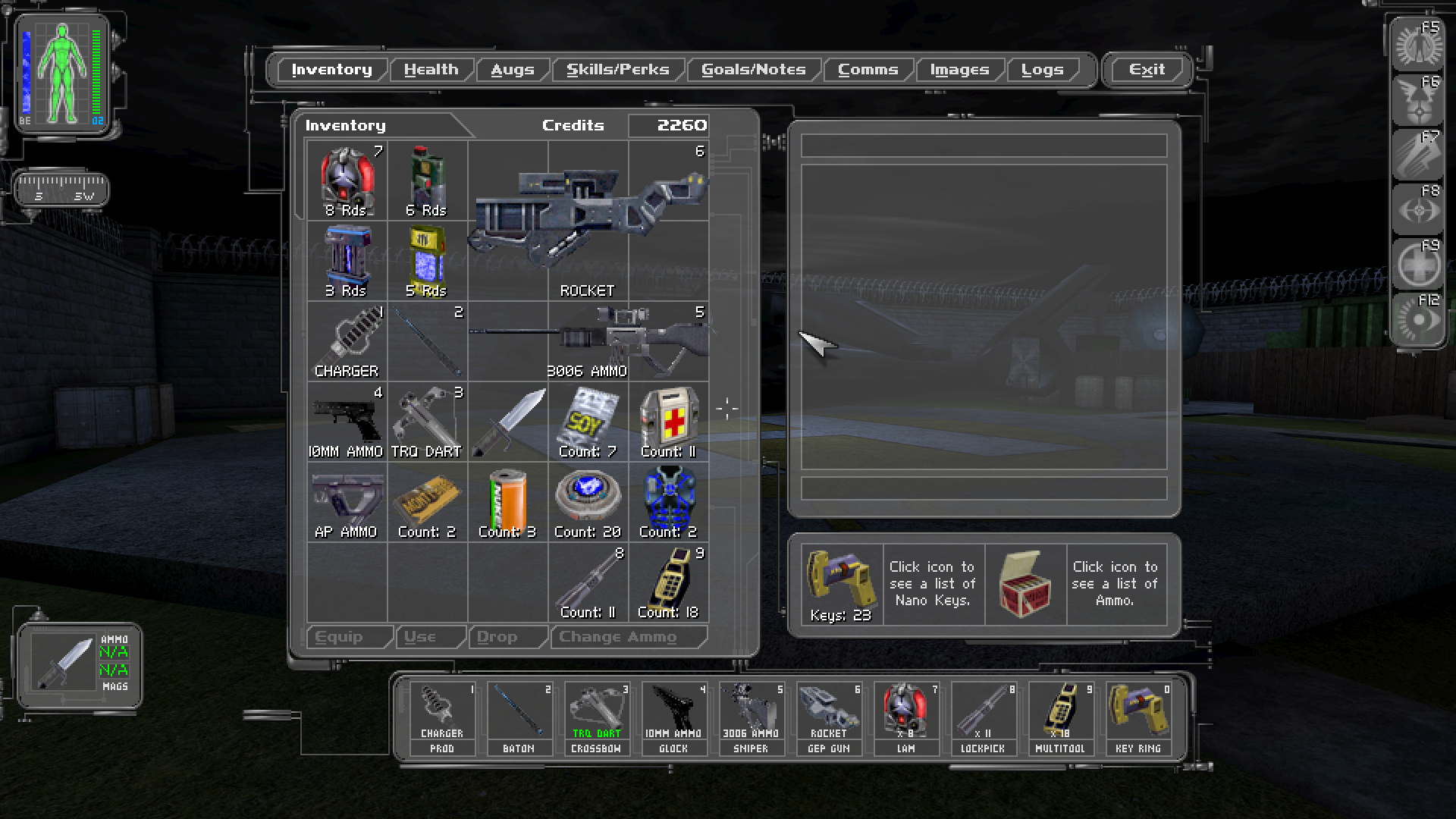Toggle the F7 augmentation icon
Viewport: 1456px width, 819px height.
[1418, 154]
